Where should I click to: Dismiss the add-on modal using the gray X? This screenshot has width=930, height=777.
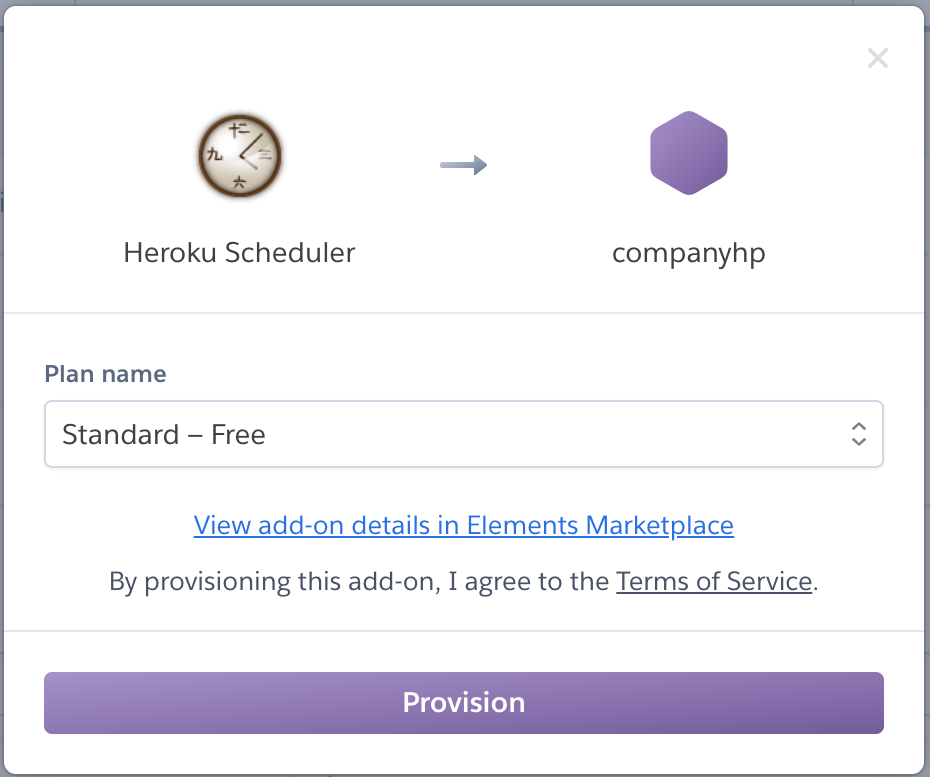coord(877,58)
